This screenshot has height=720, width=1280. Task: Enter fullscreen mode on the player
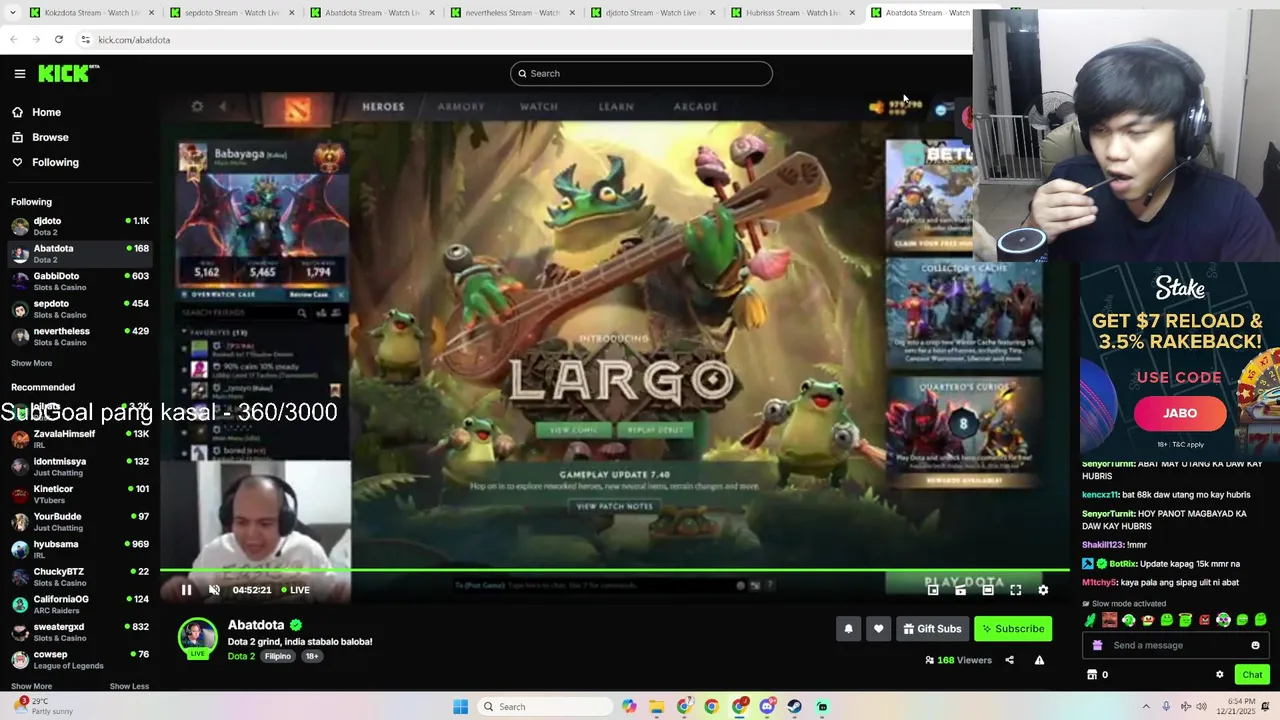(1015, 590)
